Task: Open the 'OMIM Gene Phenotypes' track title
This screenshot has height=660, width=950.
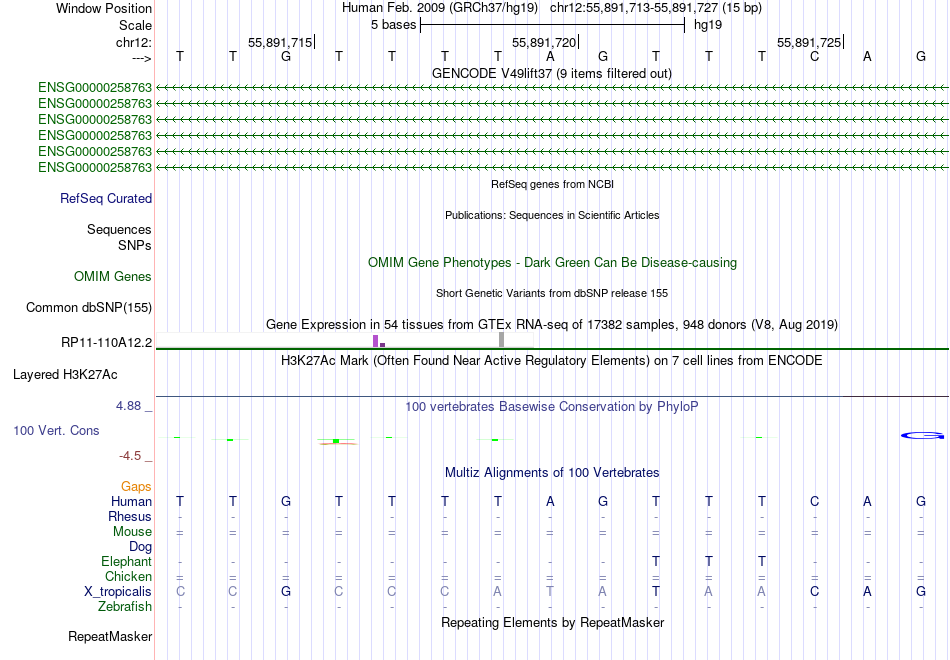Action: click(x=552, y=262)
